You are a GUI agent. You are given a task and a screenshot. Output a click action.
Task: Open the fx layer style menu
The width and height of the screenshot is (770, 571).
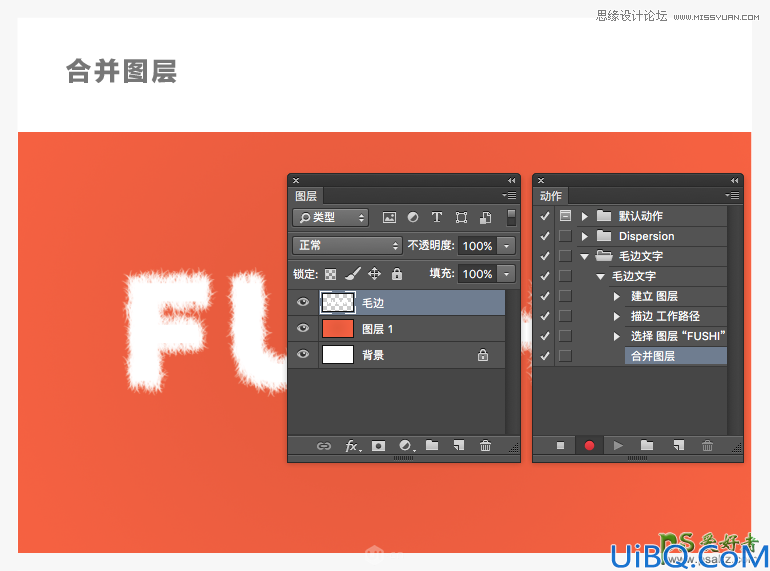pos(353,446)
